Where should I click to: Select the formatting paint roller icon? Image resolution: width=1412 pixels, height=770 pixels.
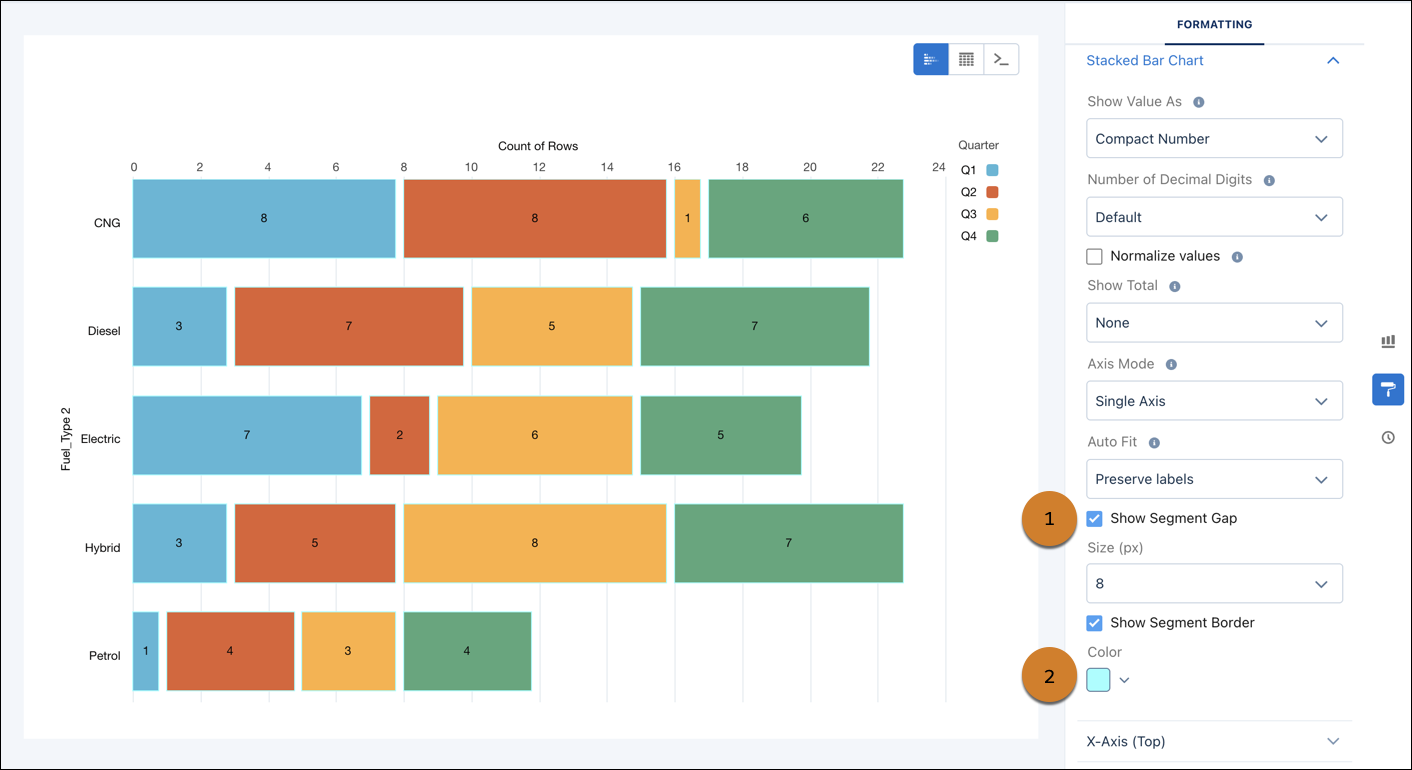(1388, 389)
